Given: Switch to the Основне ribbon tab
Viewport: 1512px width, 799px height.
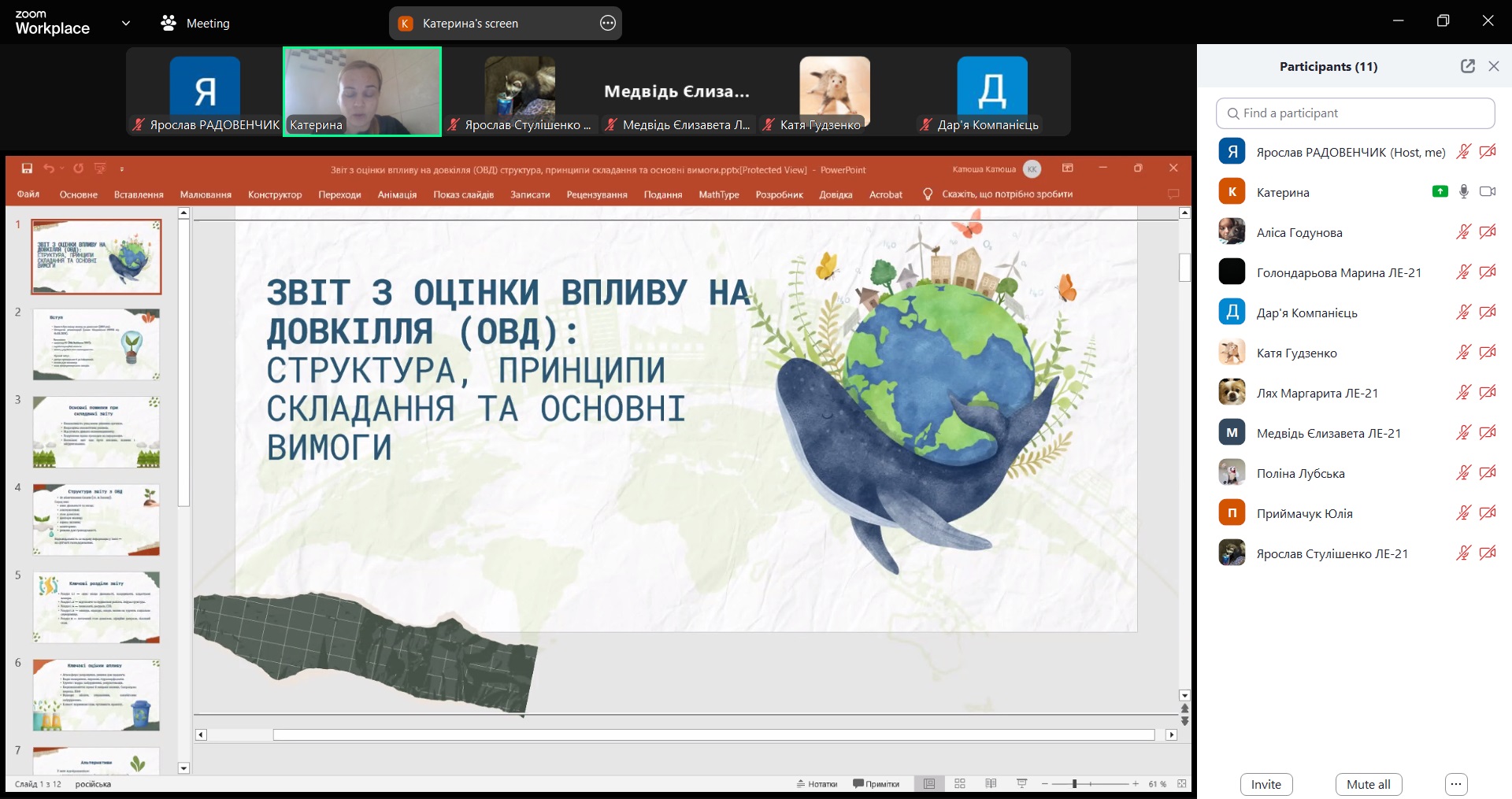Looking at the screenshot, I should [x=79, y=194].
